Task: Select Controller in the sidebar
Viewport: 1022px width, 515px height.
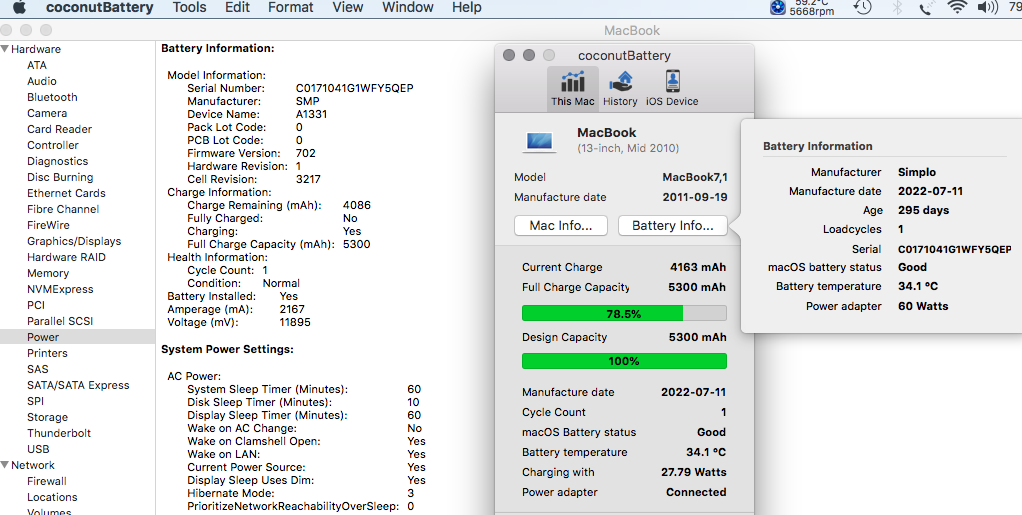Action: [x=53, y=145]
